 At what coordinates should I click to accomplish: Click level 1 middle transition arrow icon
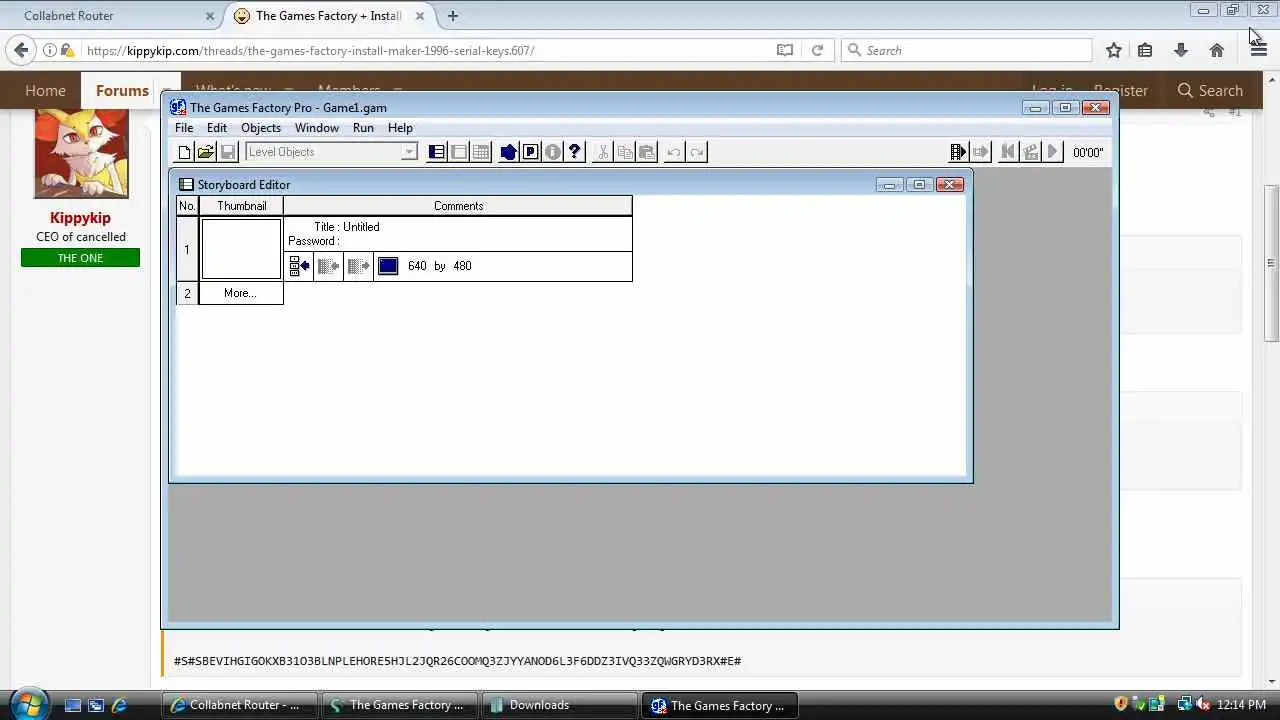point(328,266)
